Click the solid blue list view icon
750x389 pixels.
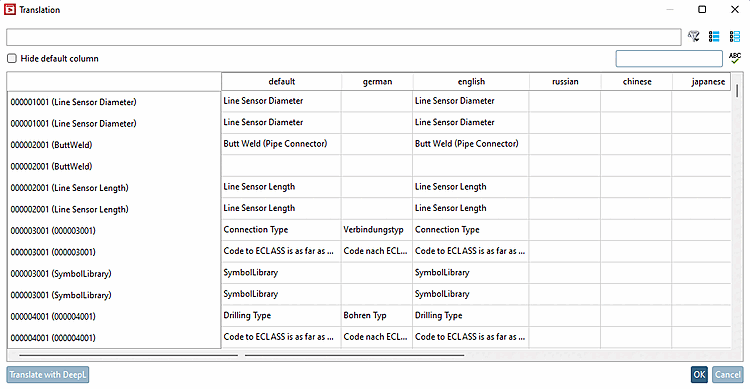pyautogui.click(x=714, y=36)
